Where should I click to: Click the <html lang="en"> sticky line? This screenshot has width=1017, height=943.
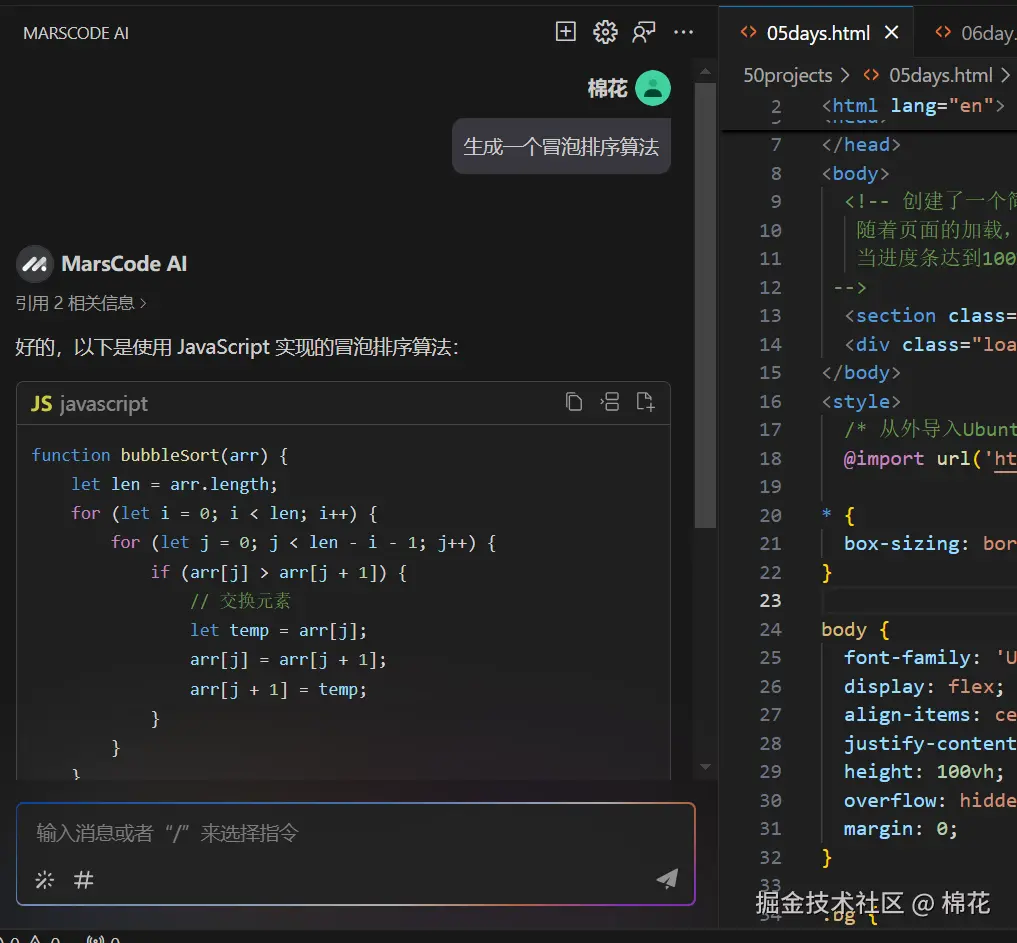(x=913, y=105)
